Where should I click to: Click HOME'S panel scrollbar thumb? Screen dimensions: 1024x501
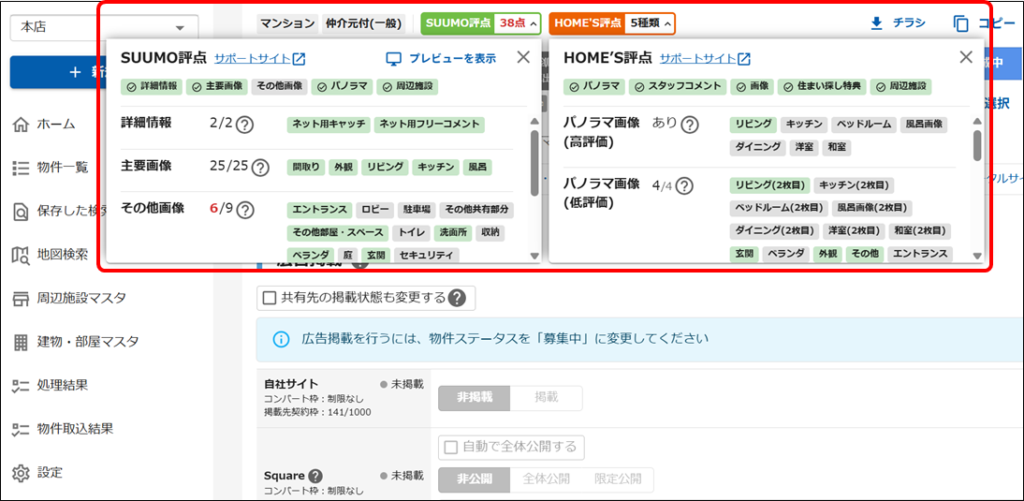pyautogui.click(x=977, y=145)
